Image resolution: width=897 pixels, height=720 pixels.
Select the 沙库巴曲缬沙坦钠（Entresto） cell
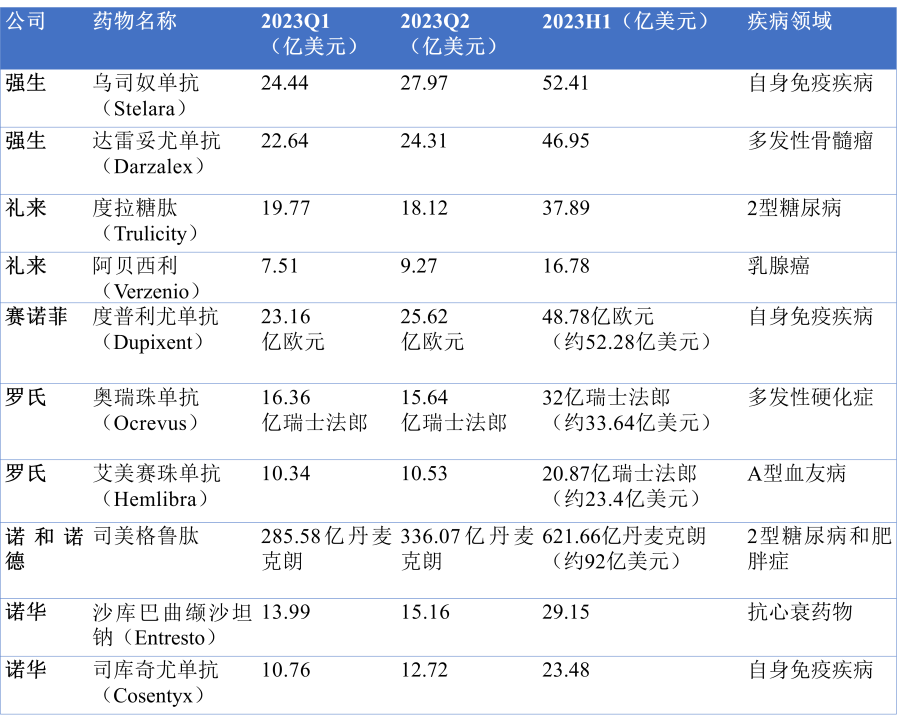pos(172,625)
